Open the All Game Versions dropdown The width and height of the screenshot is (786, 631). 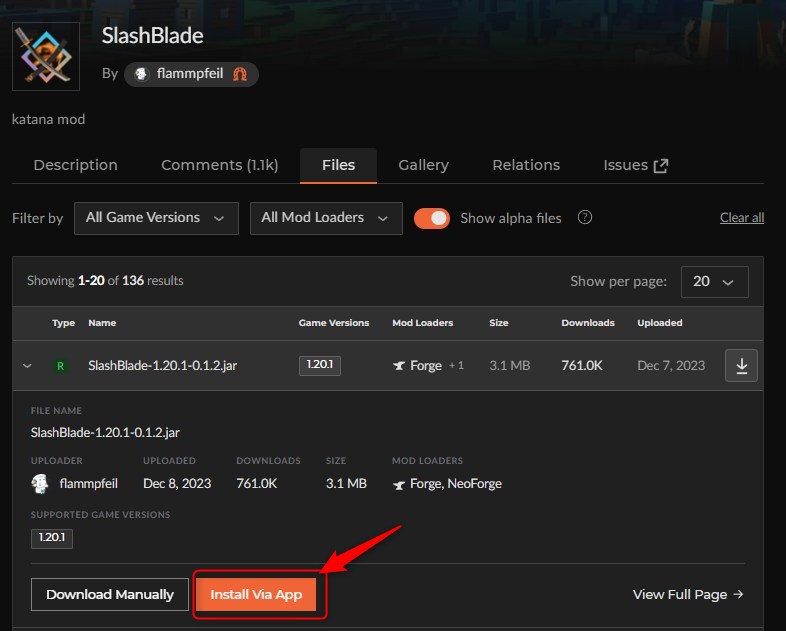156,218
